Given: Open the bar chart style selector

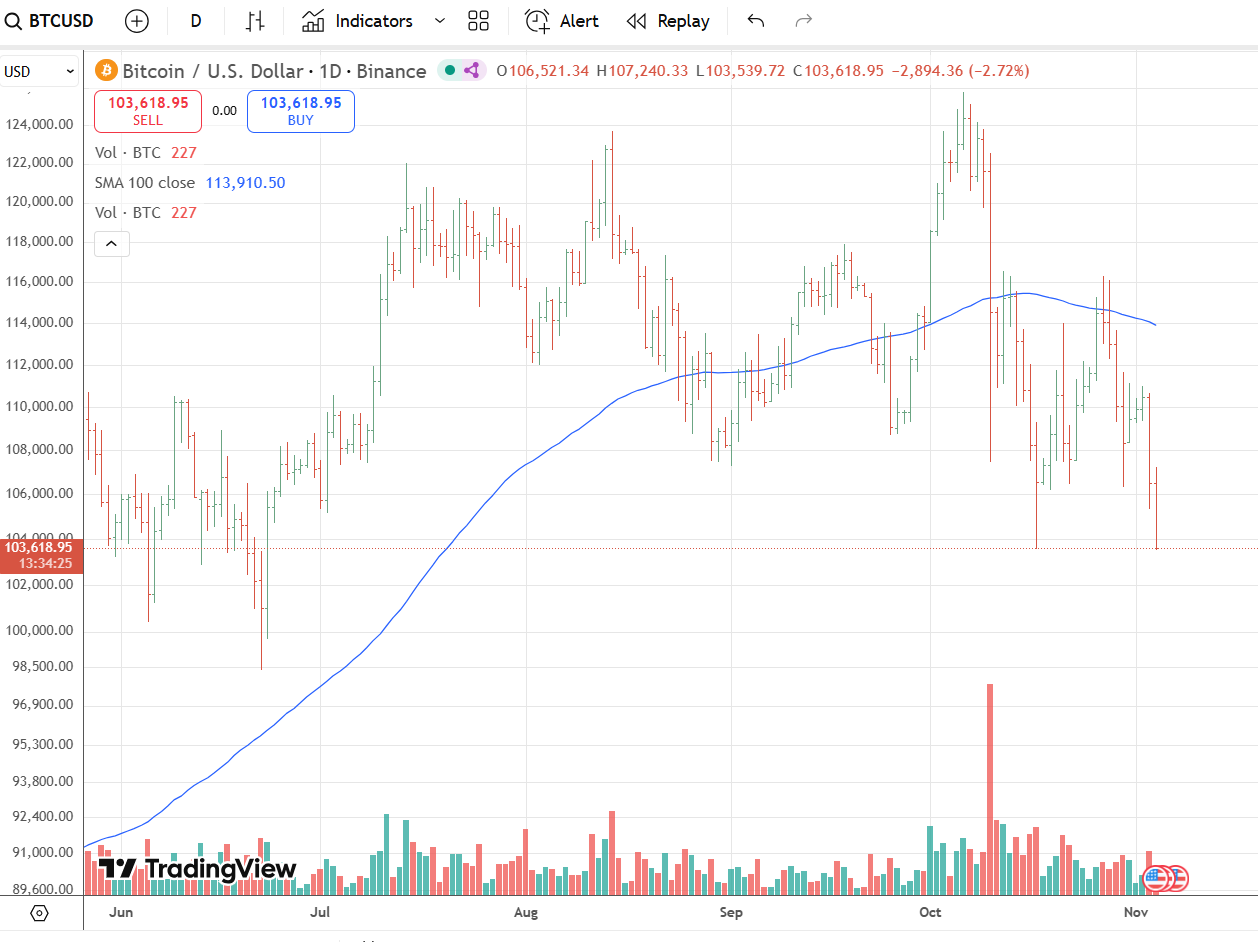Looking at the screenshot, I should click(x=255, y=21).
